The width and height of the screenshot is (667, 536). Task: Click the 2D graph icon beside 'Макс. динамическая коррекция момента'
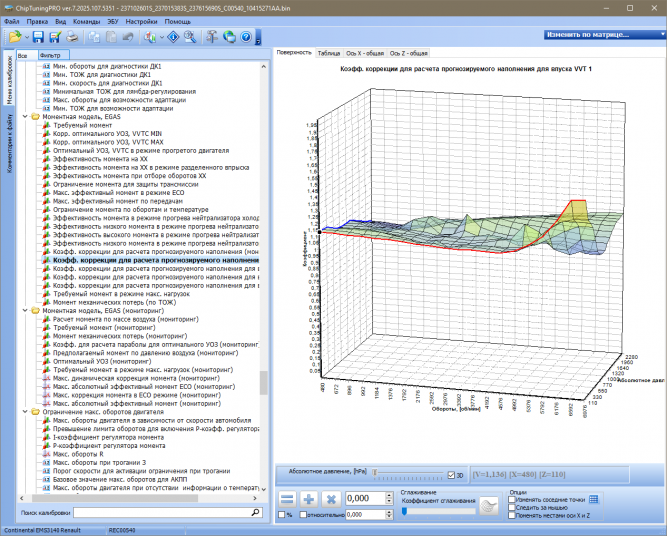[x=46, y=378]
